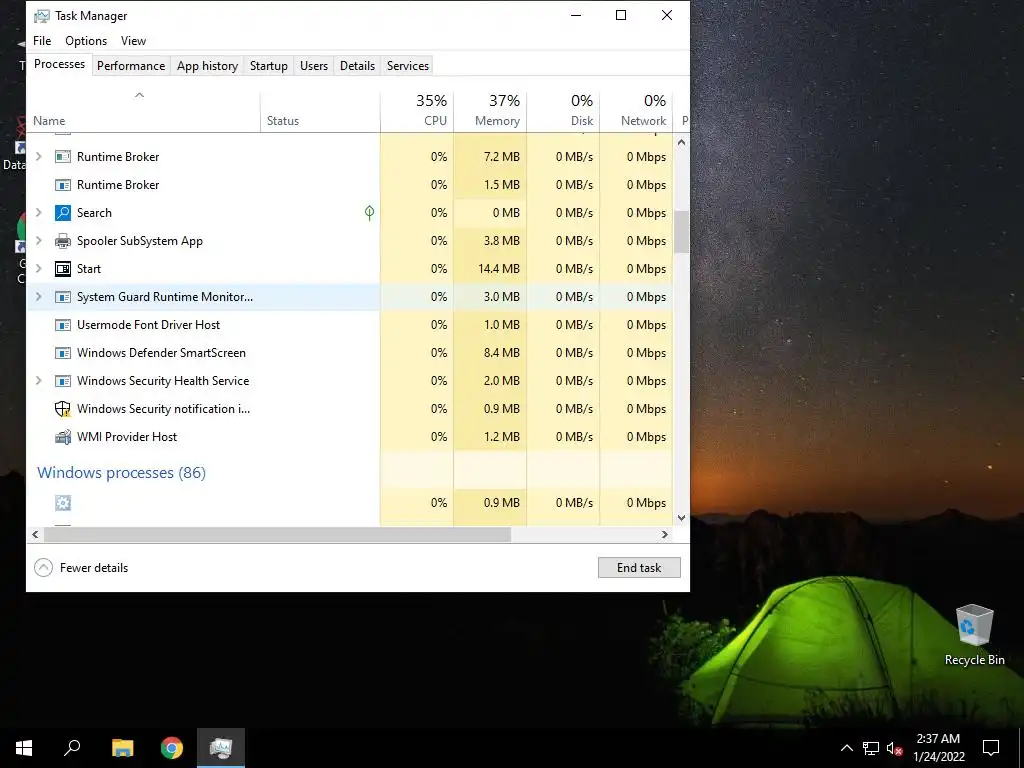Click the vertical scrollbar thumb
Screen dimensions: 1024x768
(681, 232)
